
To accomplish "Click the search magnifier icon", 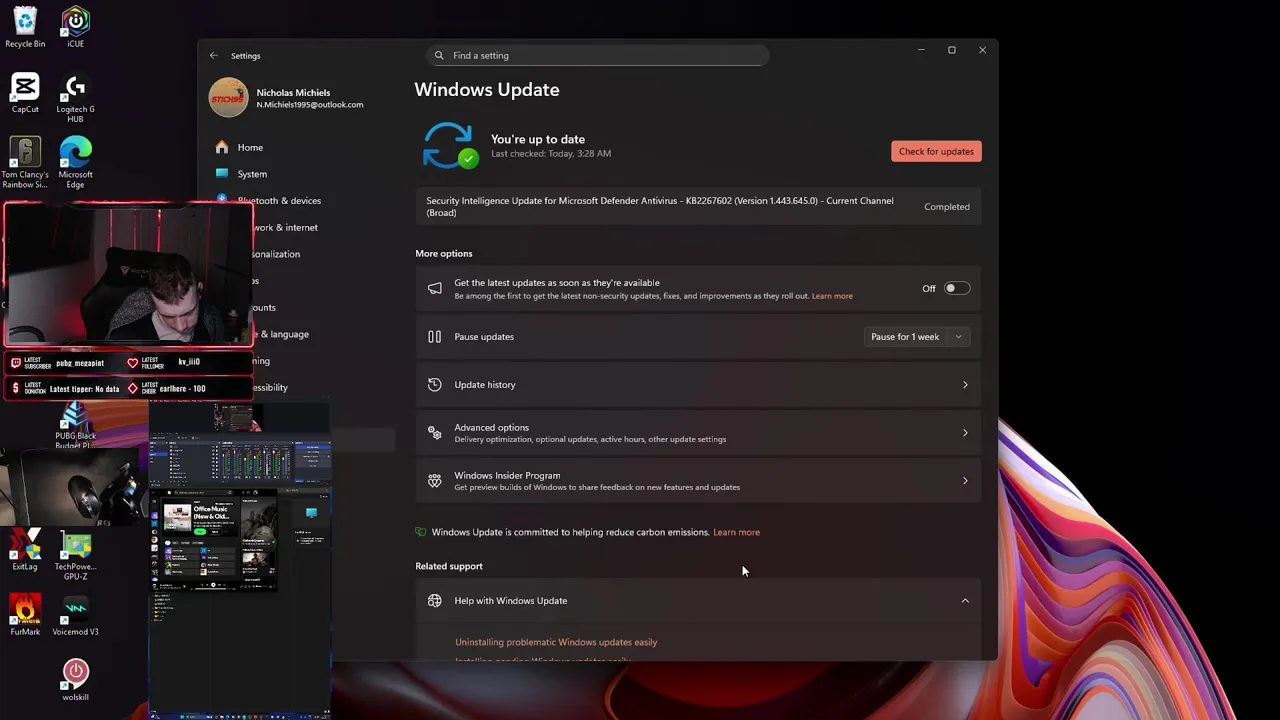I will tap(439, 56).
